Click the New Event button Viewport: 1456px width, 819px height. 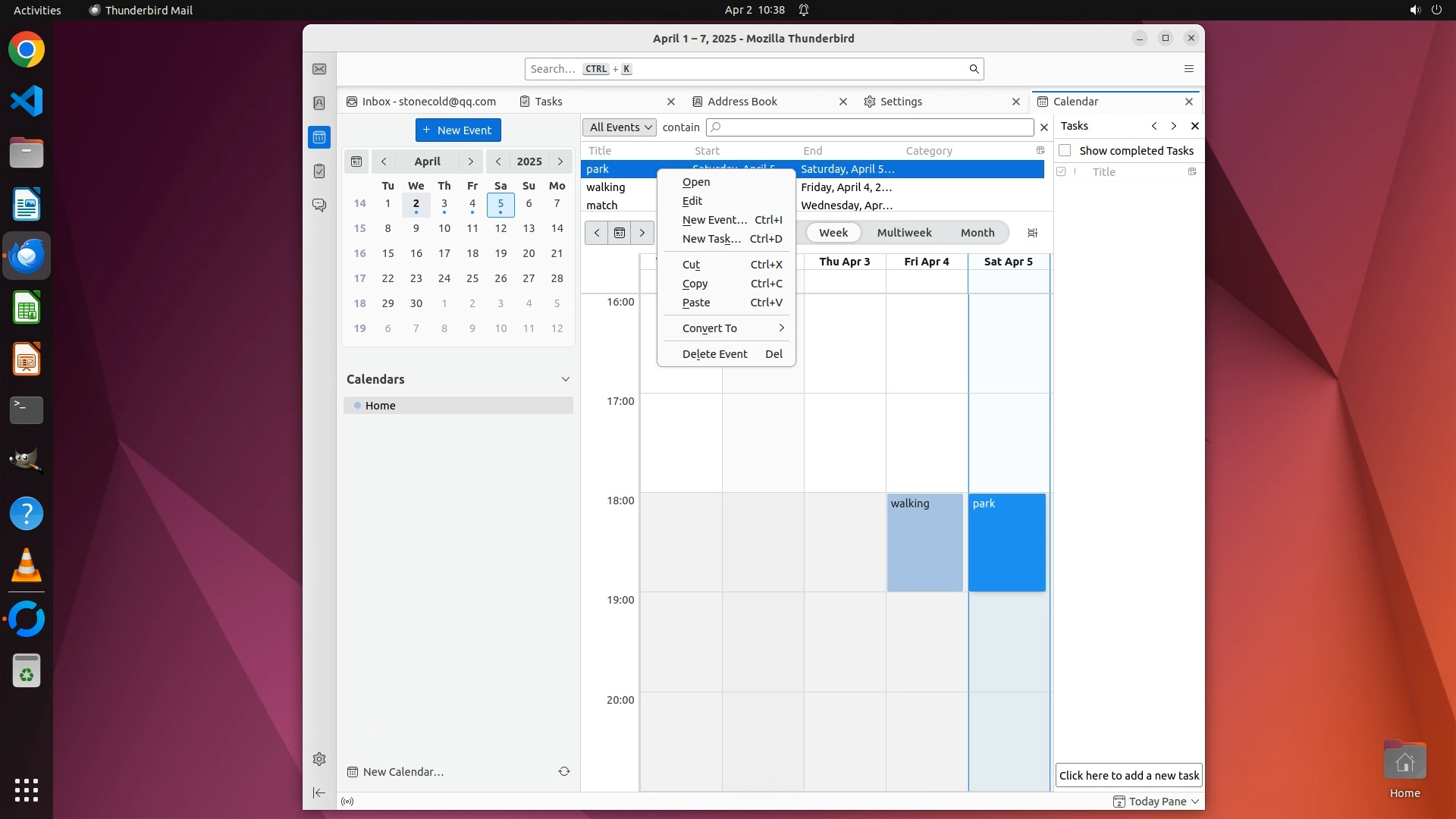click(x=458, y=130)
